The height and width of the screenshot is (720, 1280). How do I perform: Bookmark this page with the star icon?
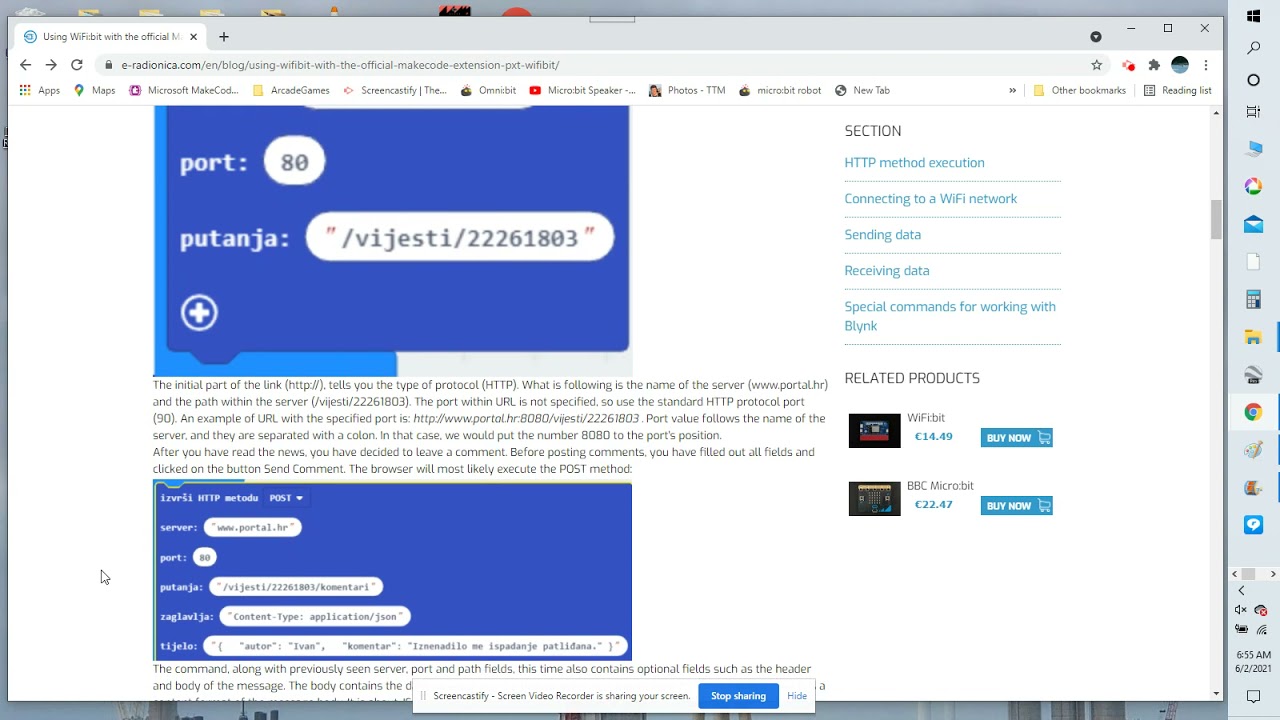1097,65
